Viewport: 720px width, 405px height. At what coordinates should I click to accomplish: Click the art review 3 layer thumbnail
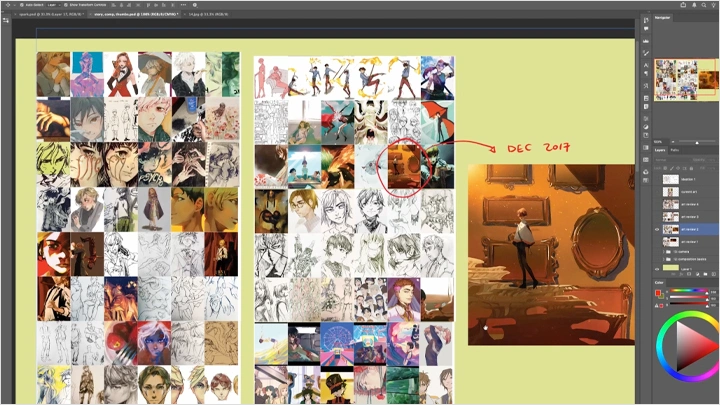671,217
